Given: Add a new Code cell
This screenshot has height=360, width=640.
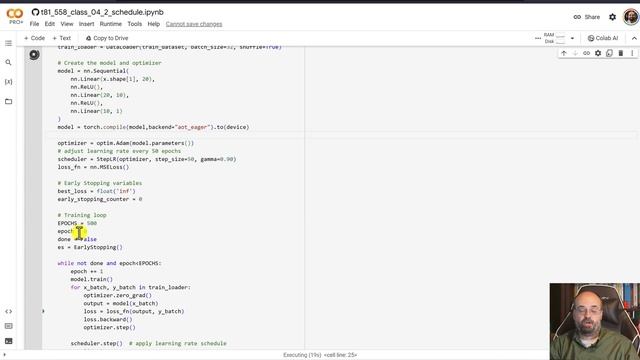Looking at the screenshot, I should point(34,38).
